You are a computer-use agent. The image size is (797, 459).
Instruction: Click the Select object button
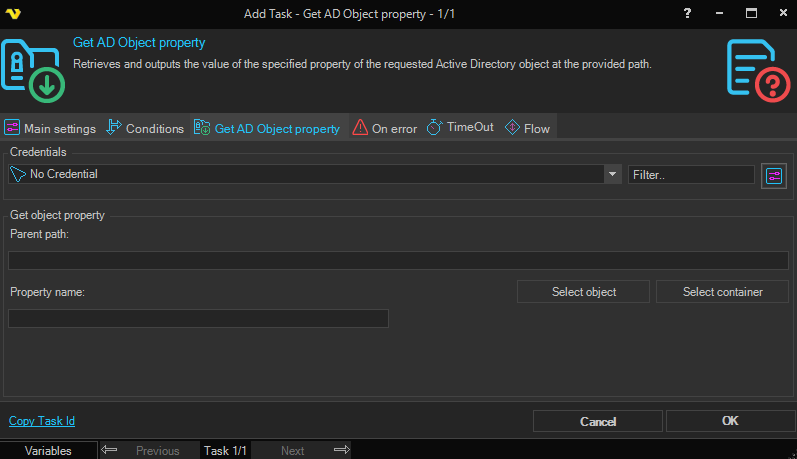[x=584, y=292]
